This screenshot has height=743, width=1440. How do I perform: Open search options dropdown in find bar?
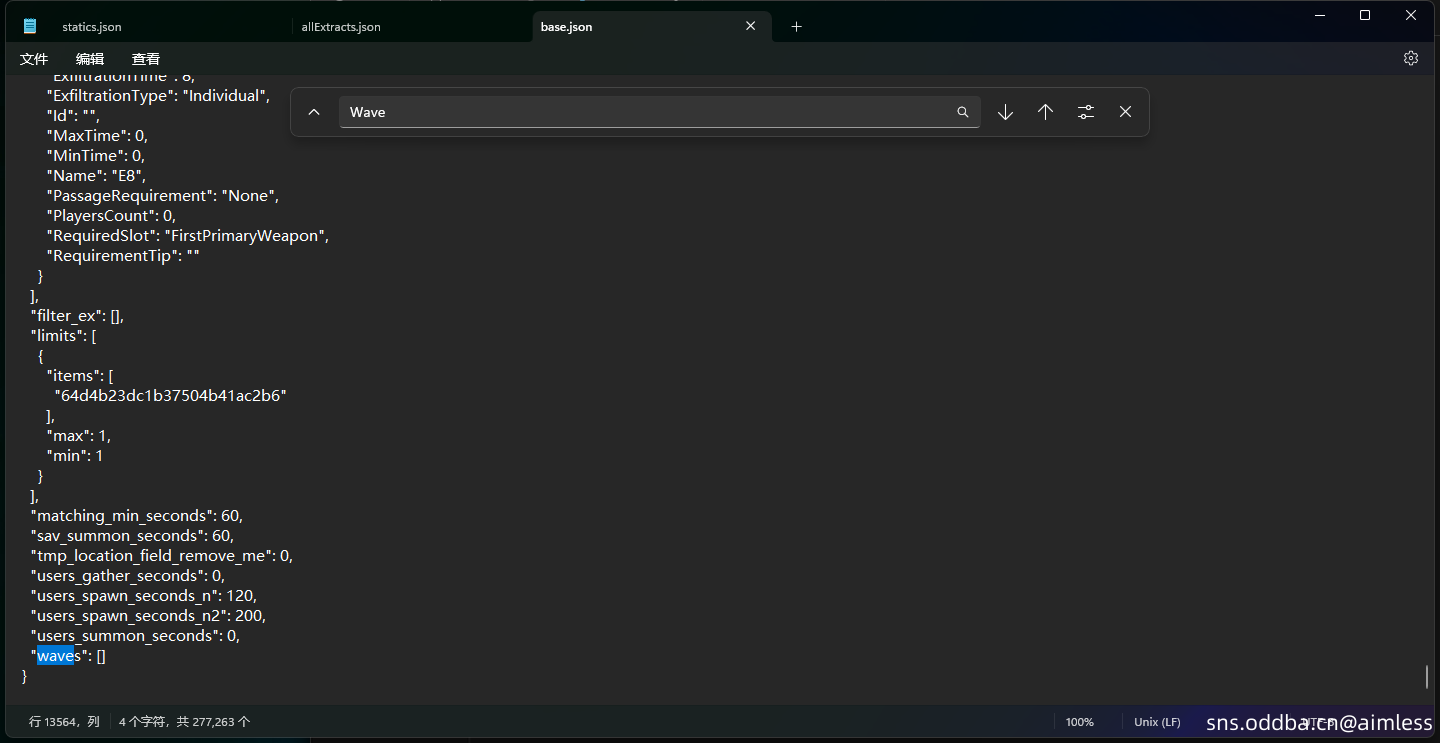click(x=1085, y=112)
